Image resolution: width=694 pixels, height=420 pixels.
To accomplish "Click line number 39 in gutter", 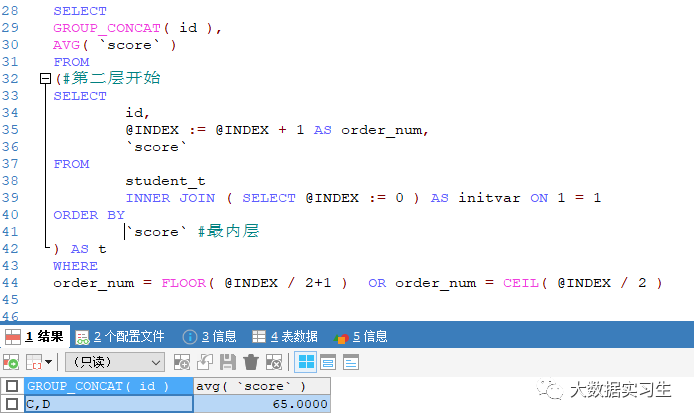I will (x=10, y=198).
